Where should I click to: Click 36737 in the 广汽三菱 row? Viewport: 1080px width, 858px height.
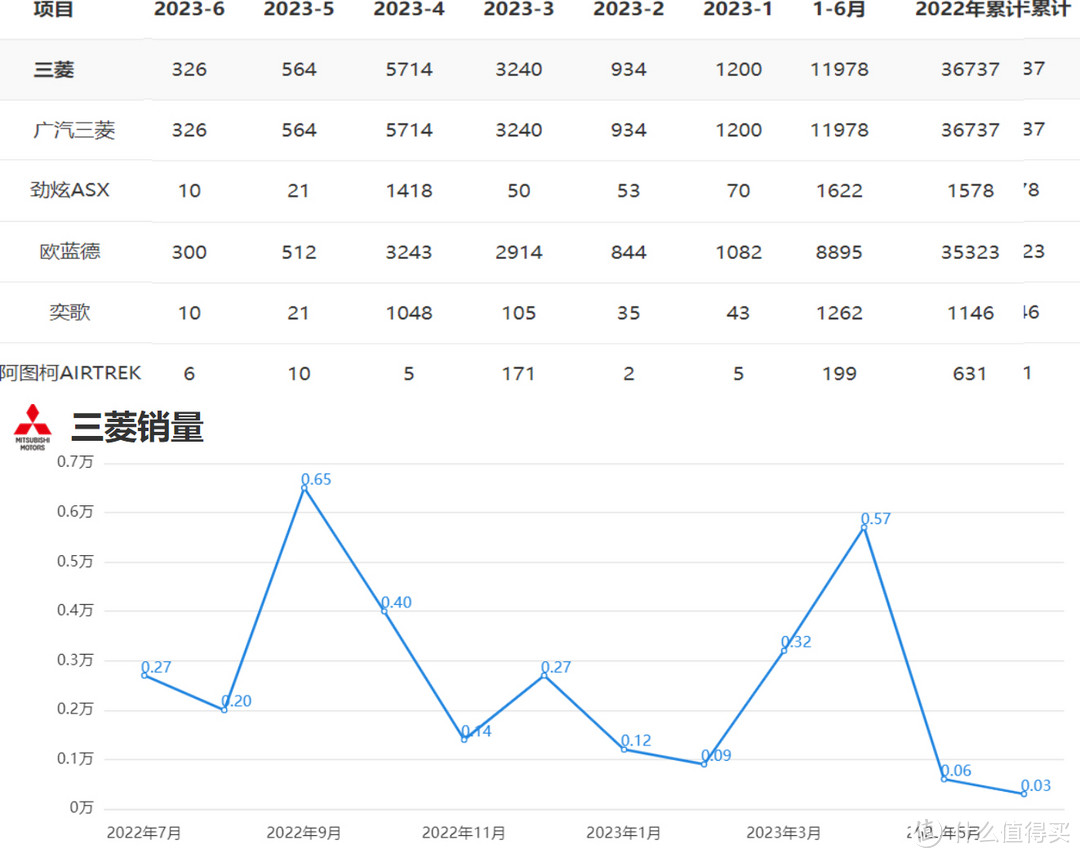coord(970,130)
